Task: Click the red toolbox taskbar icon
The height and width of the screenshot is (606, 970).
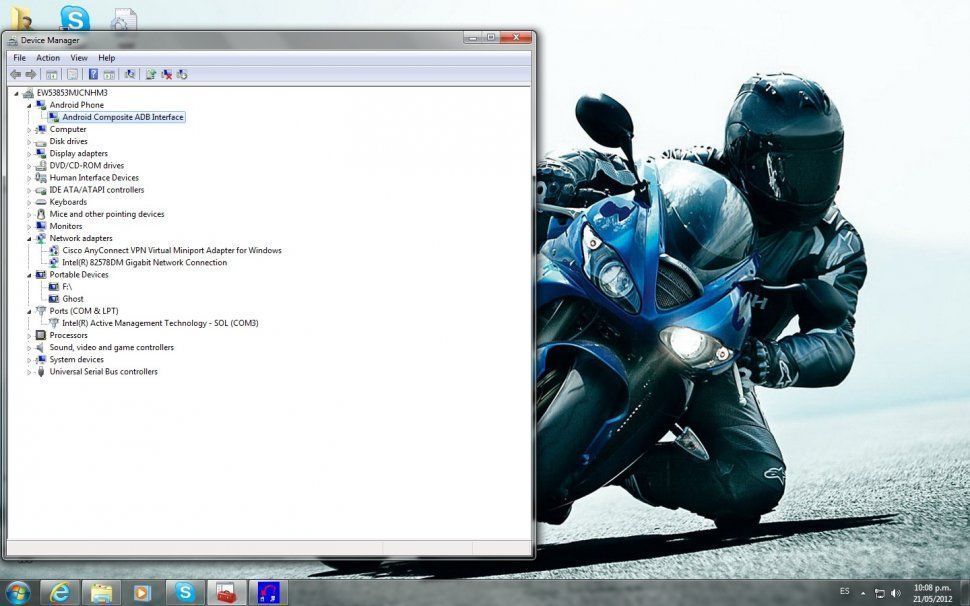Action: tap(226, 592)
